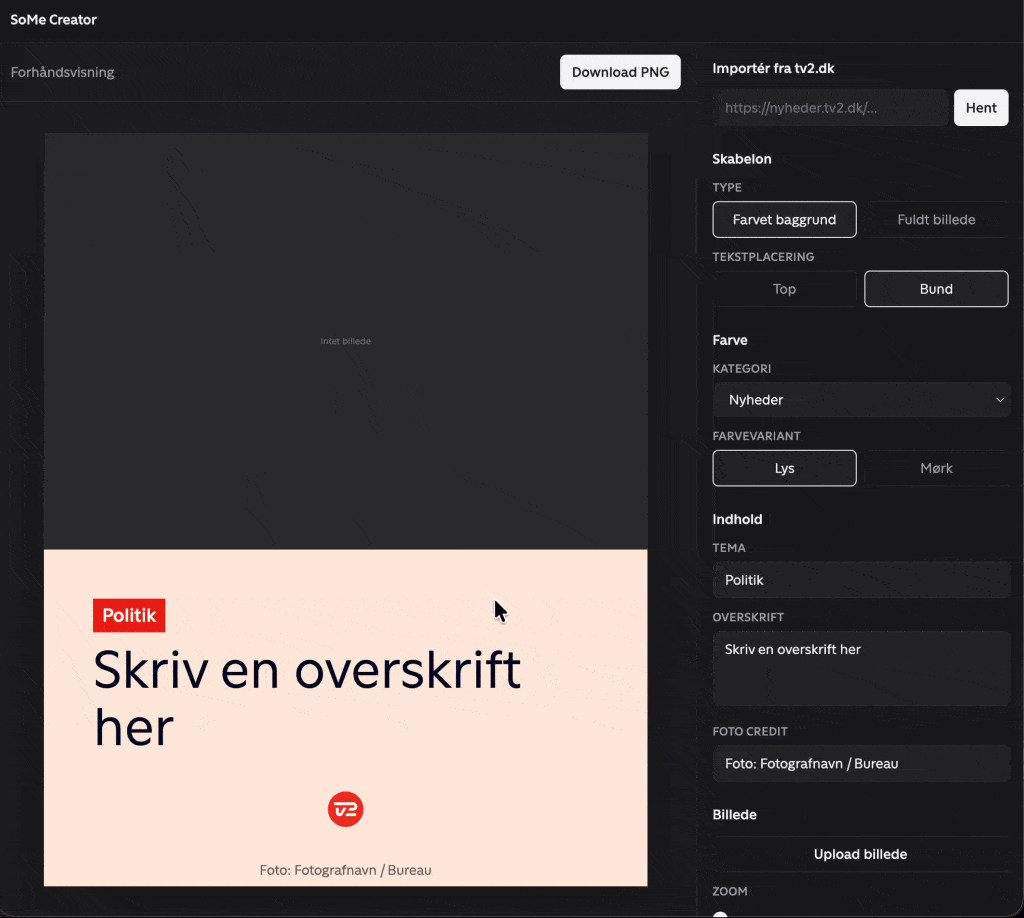Click the Download PNG button

(620, 72)
